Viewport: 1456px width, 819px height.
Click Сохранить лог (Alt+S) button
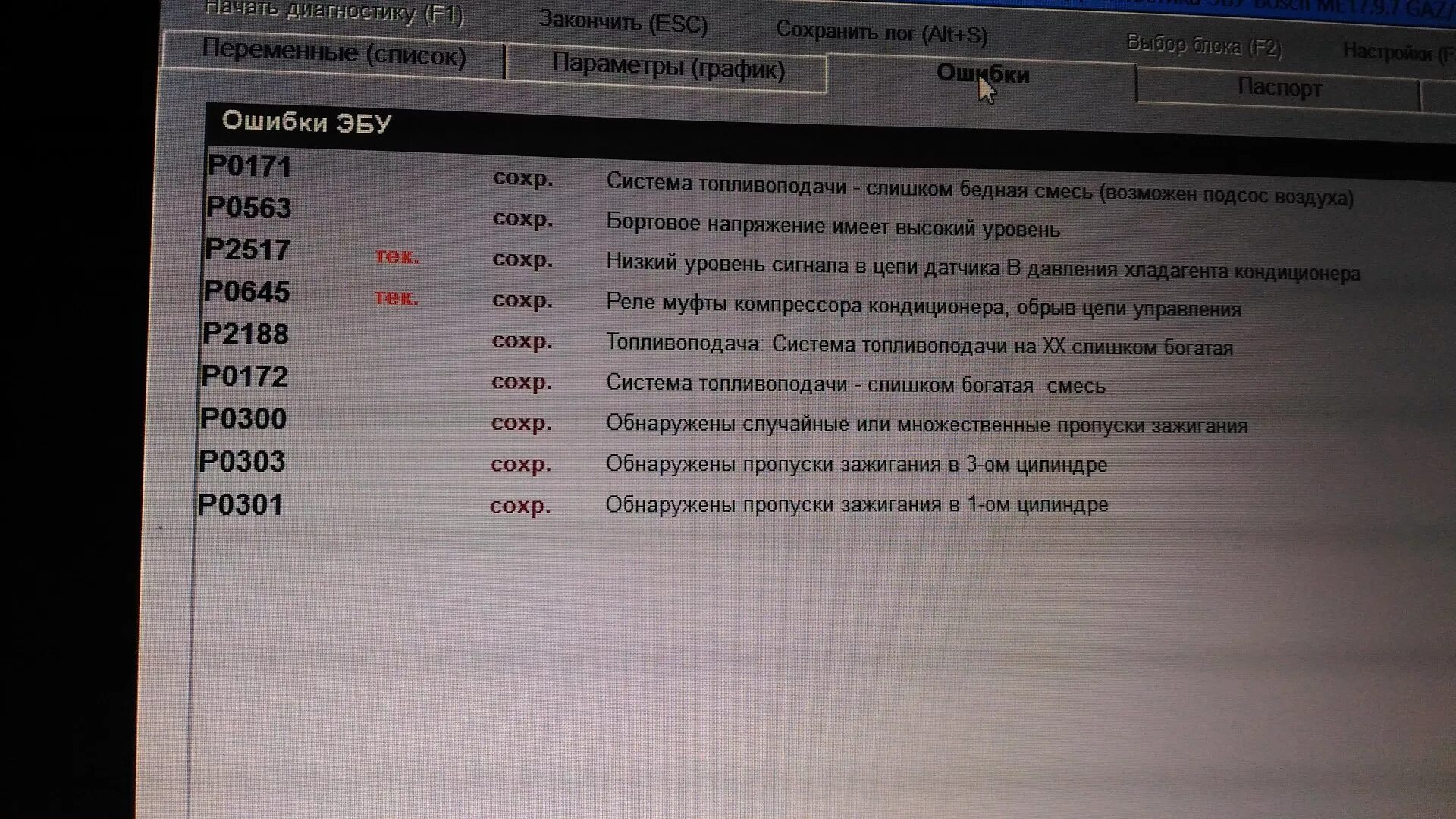[882, 33]
